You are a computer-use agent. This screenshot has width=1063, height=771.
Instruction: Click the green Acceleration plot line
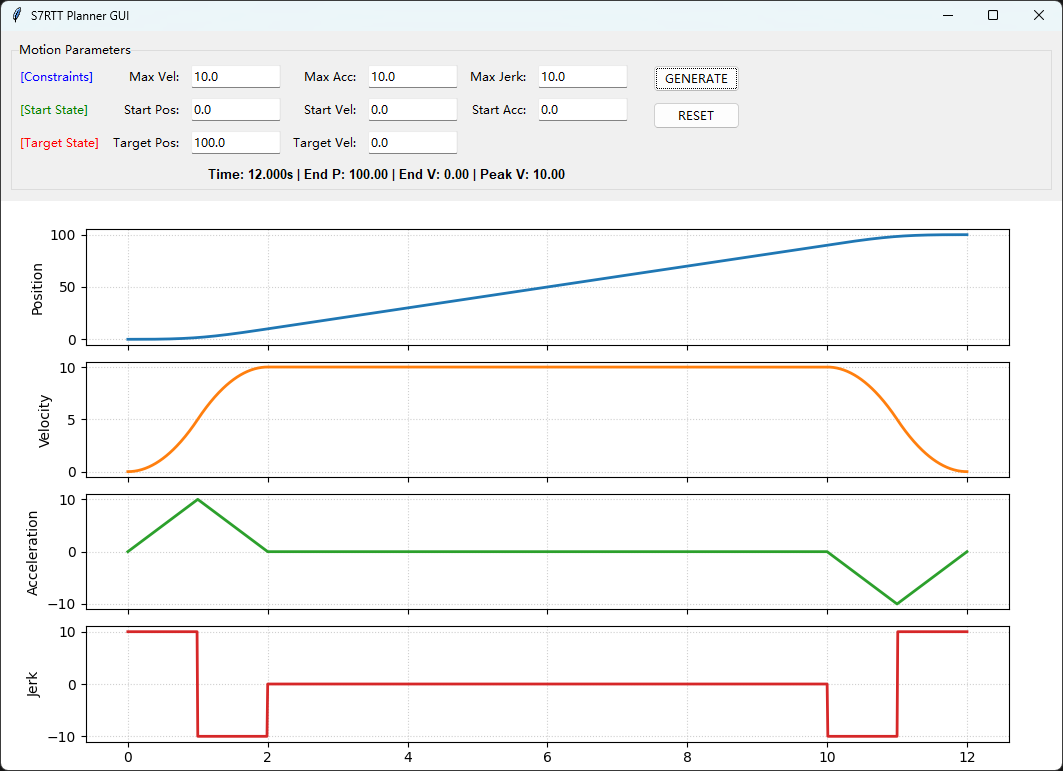point(547,551)
